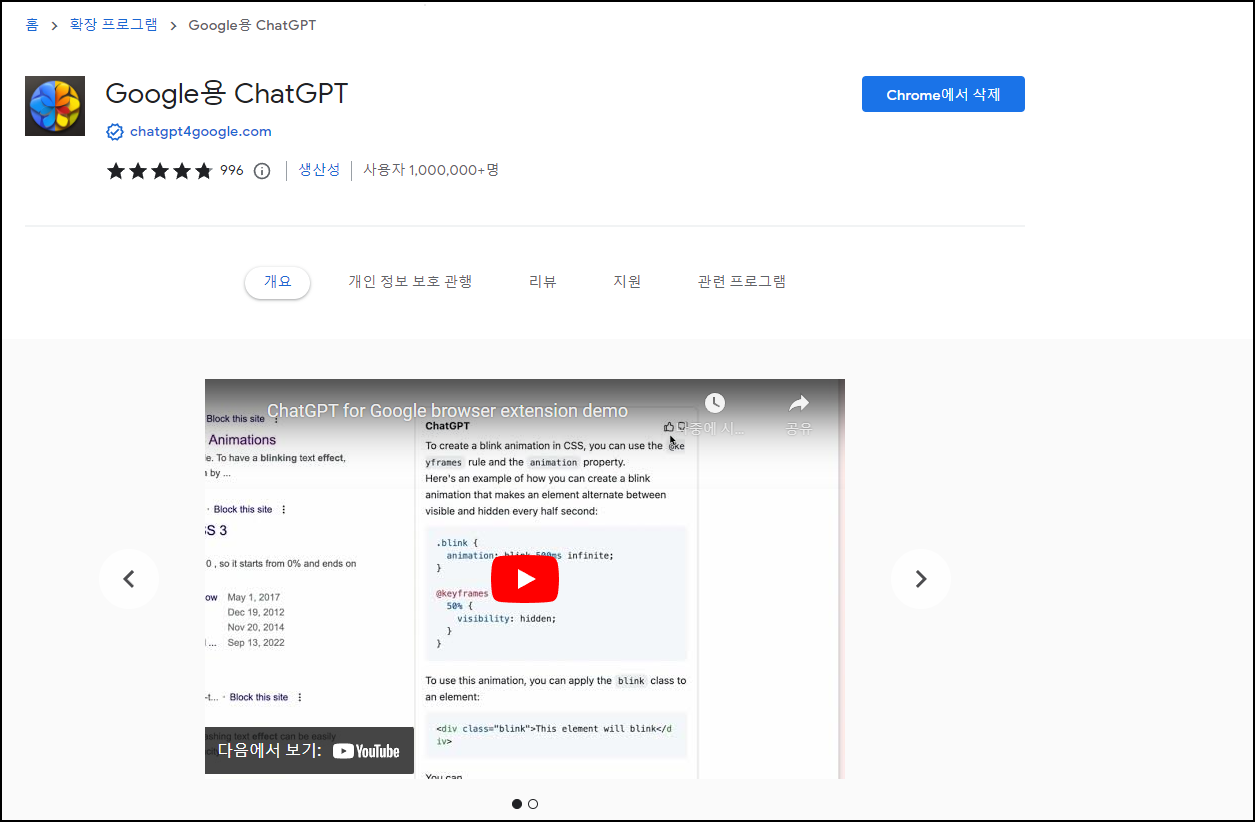
Task: Click the five-star rating display
Action: click(x=160, y=171)
